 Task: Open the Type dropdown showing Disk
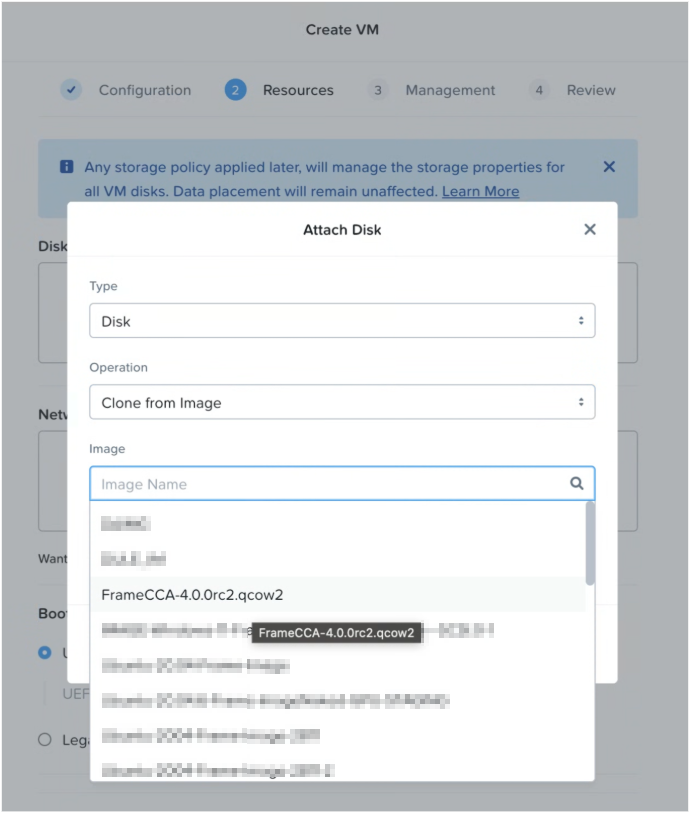tap(342, 321)
